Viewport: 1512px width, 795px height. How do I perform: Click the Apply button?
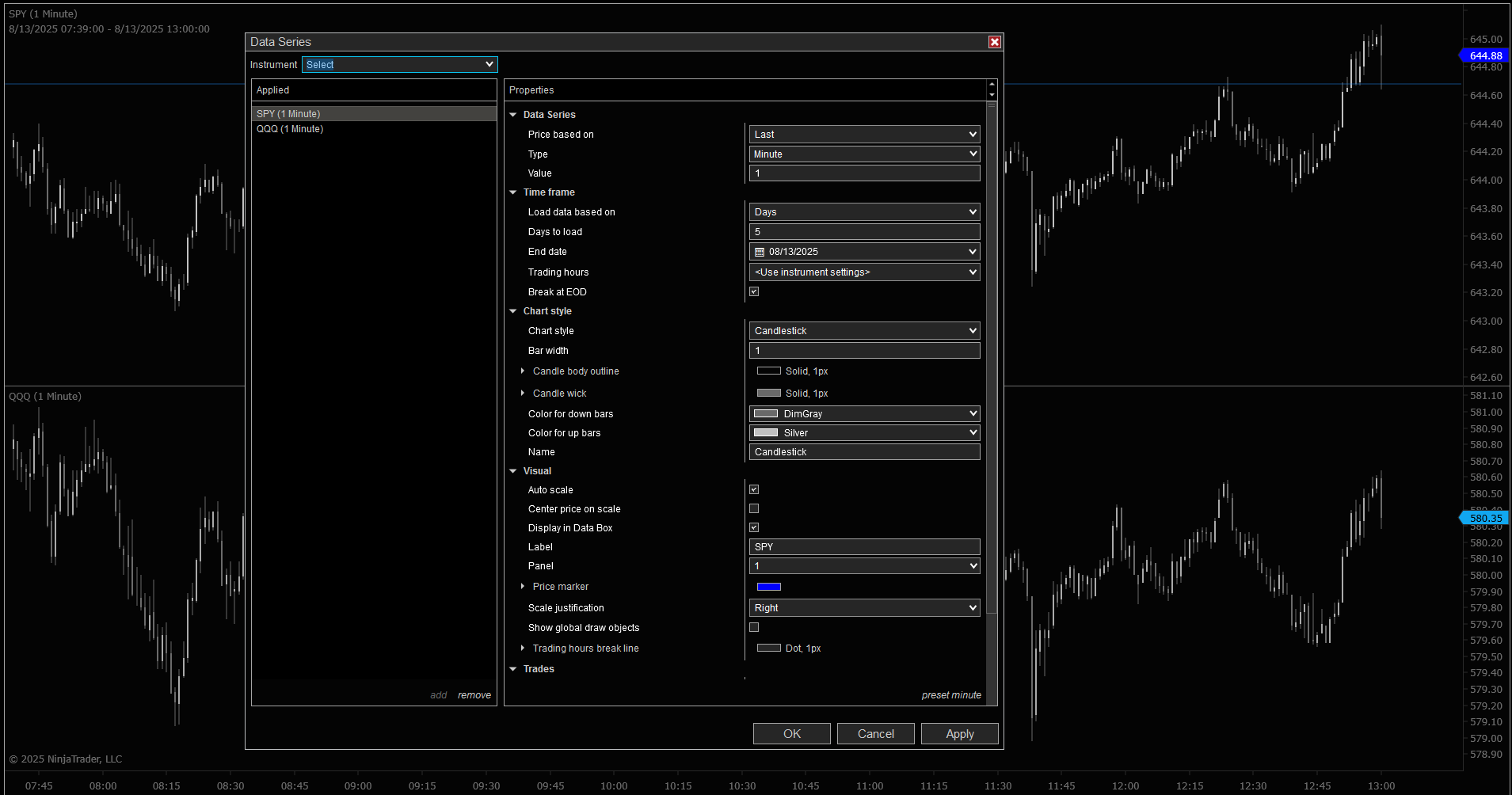pos(959,734)
